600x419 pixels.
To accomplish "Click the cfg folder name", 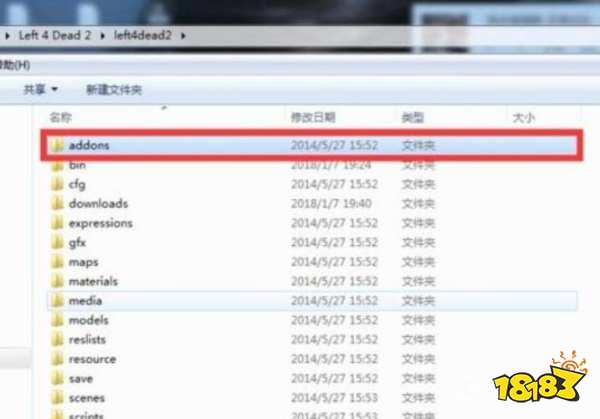I will click(77, 185).
